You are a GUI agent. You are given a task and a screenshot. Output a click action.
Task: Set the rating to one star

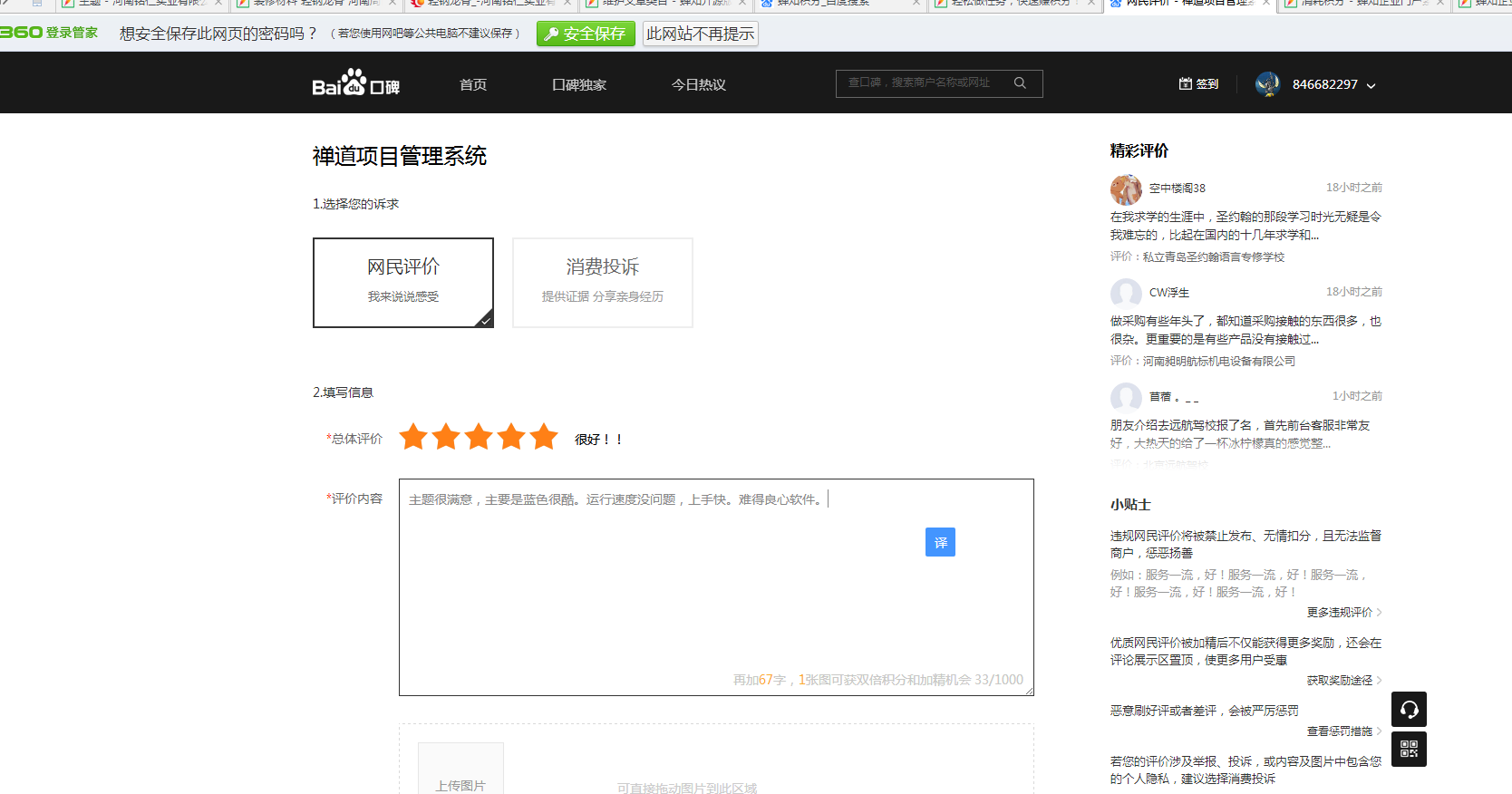point(413,437)
